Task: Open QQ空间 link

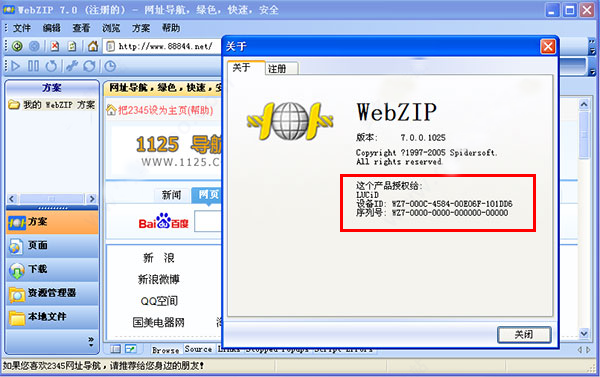Action: coord(159,301)
